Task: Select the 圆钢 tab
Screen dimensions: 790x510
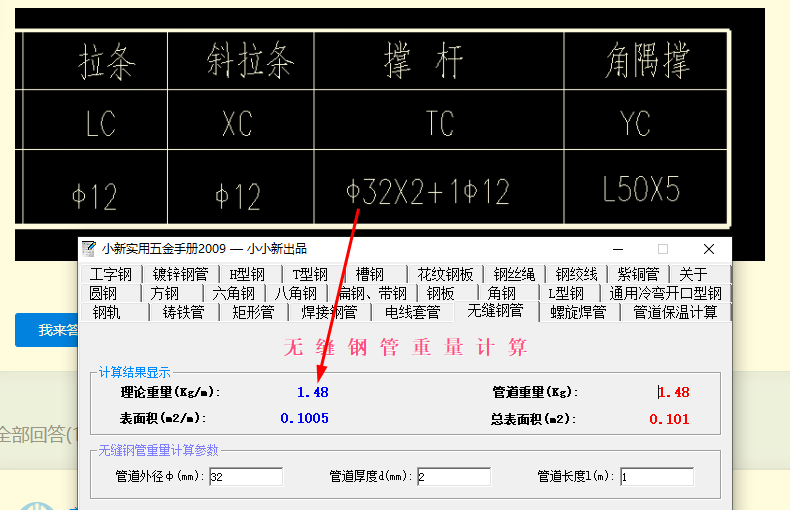Action: [x=103, y=293]
